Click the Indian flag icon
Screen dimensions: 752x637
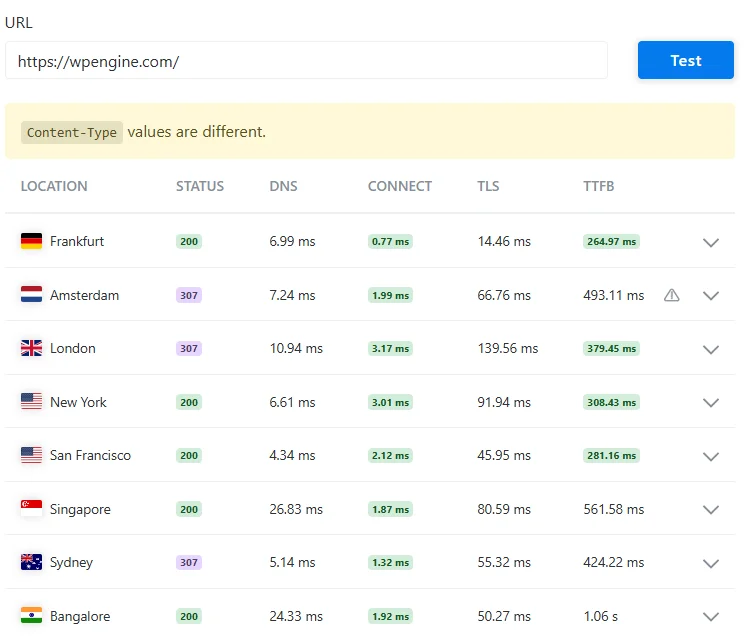coord(31,615)
